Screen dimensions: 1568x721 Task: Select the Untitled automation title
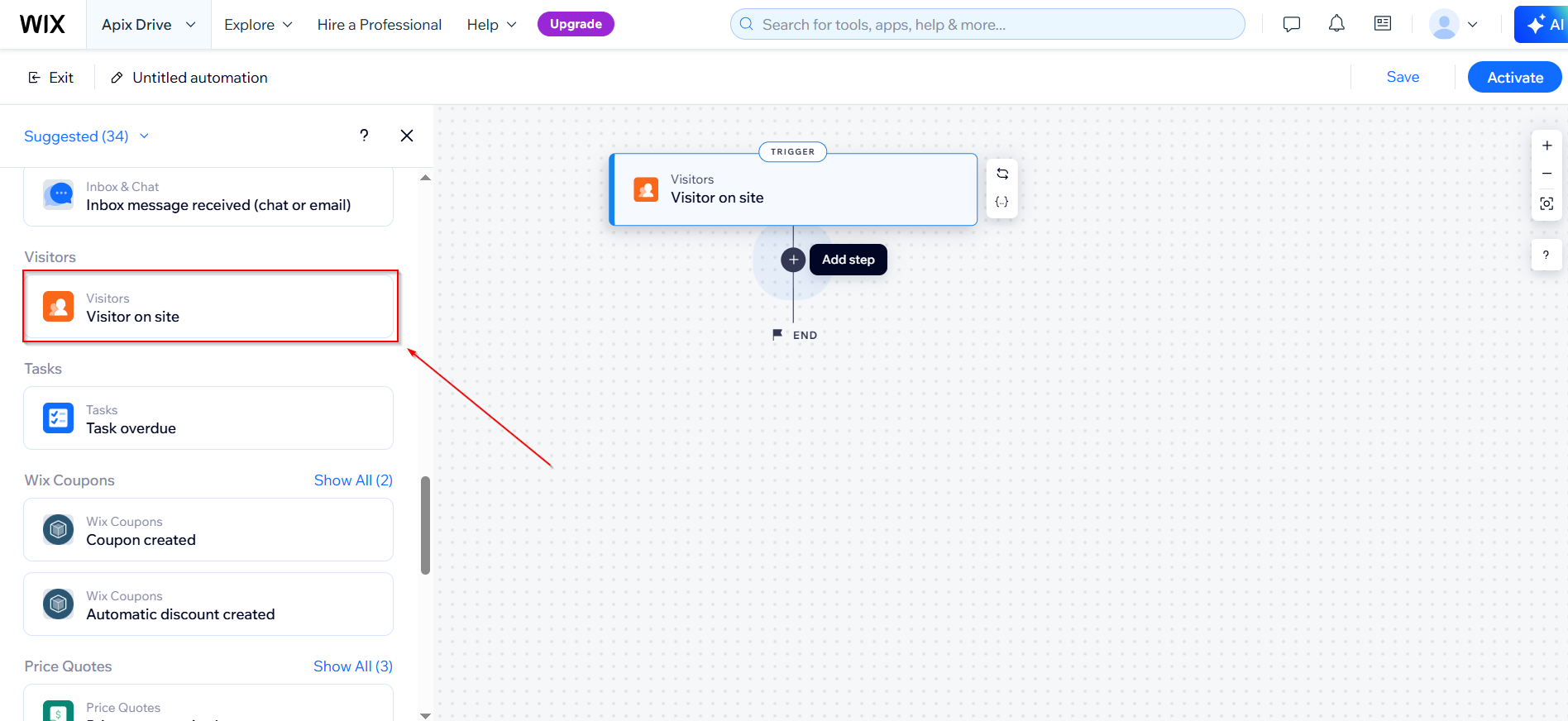point(200,78)
